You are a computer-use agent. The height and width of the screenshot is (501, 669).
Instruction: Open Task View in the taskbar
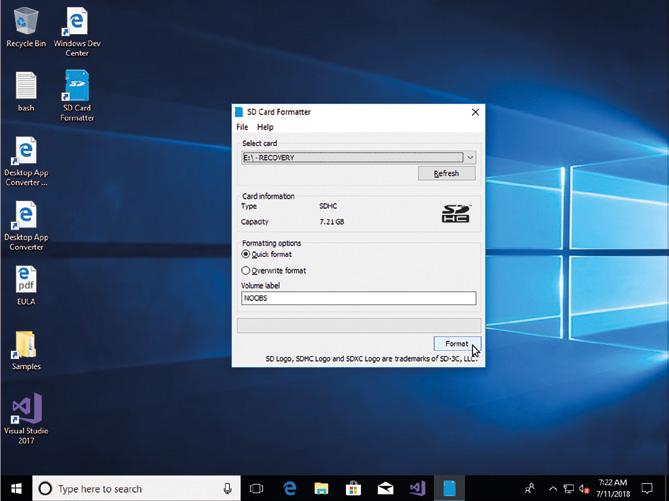coord(256,488)
